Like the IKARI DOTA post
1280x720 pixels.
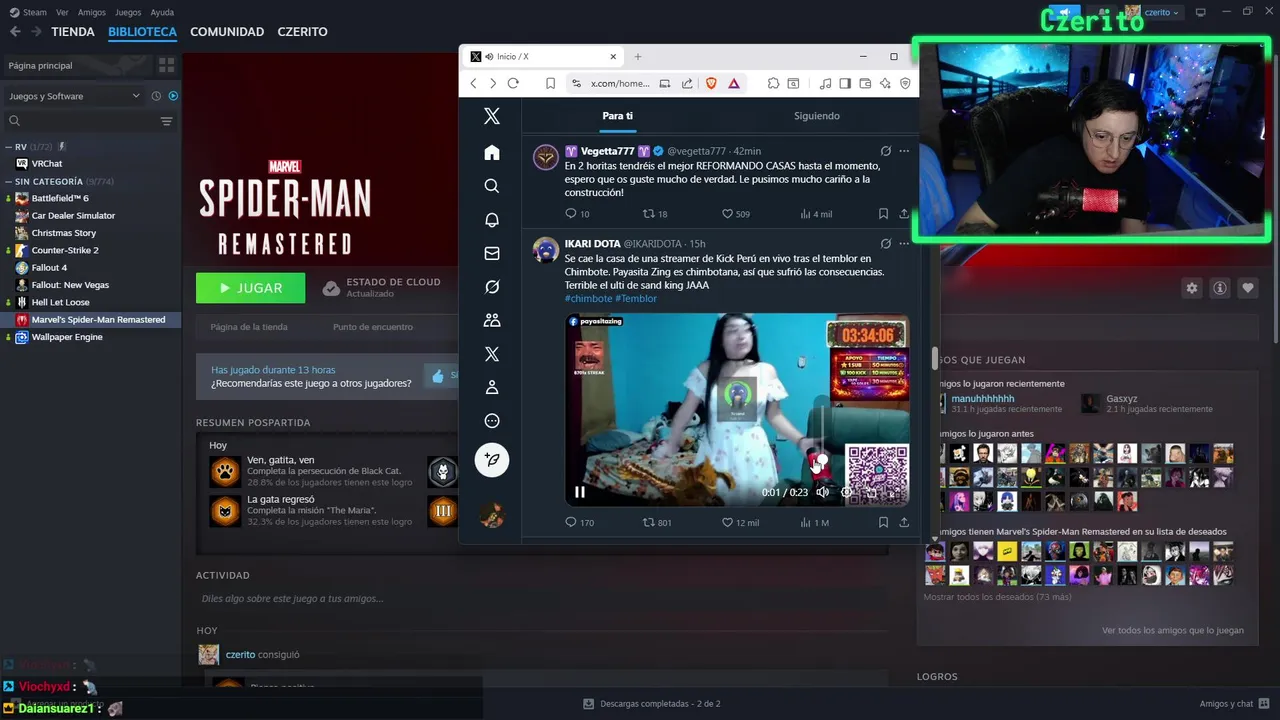click(x=728, y=522)
